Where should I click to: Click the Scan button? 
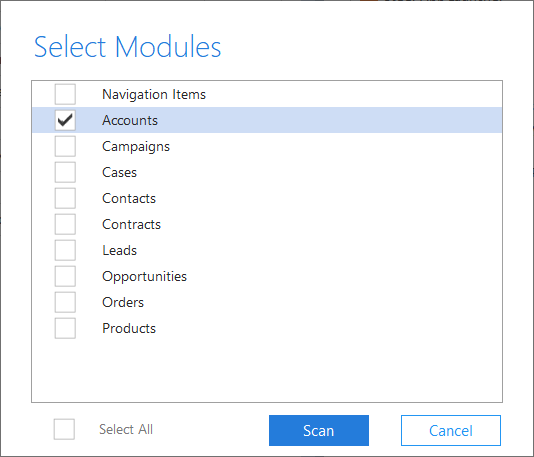[319, 430]
